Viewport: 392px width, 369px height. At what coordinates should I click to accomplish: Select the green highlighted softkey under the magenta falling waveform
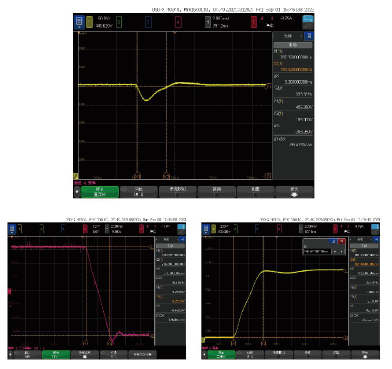(56, 354)
